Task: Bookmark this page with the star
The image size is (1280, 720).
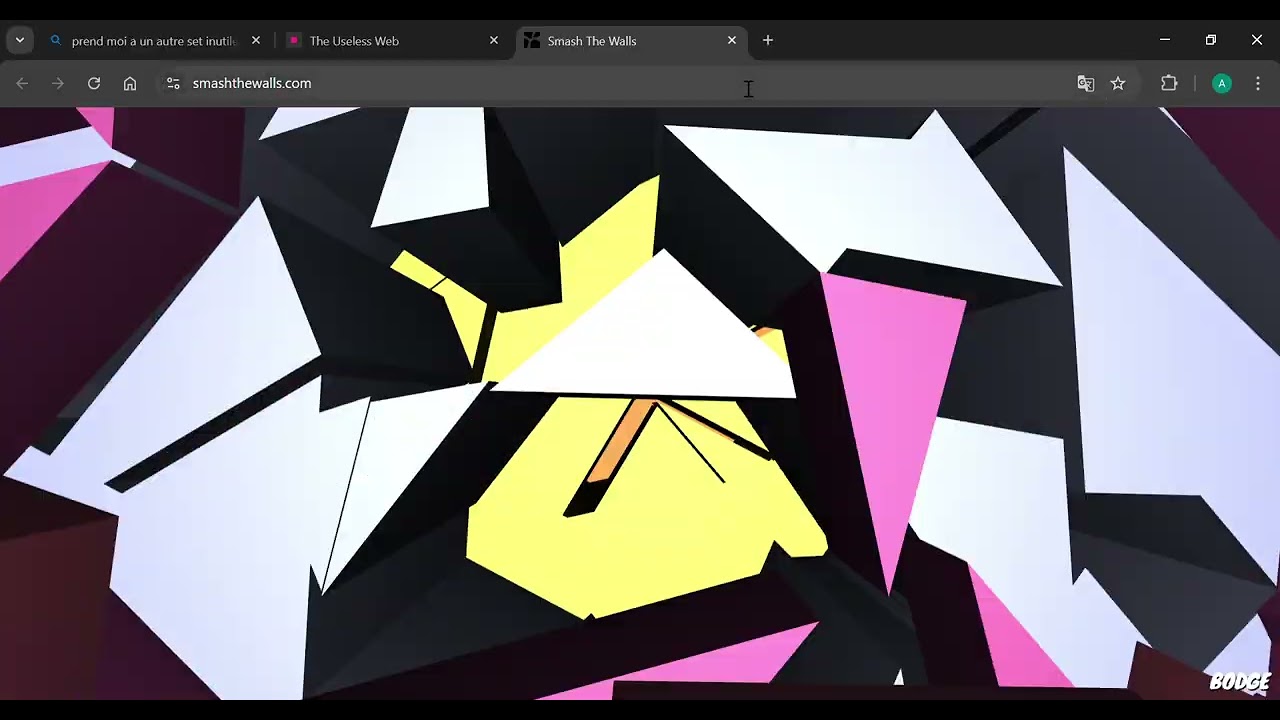Action: click(x=1118, y=84)
